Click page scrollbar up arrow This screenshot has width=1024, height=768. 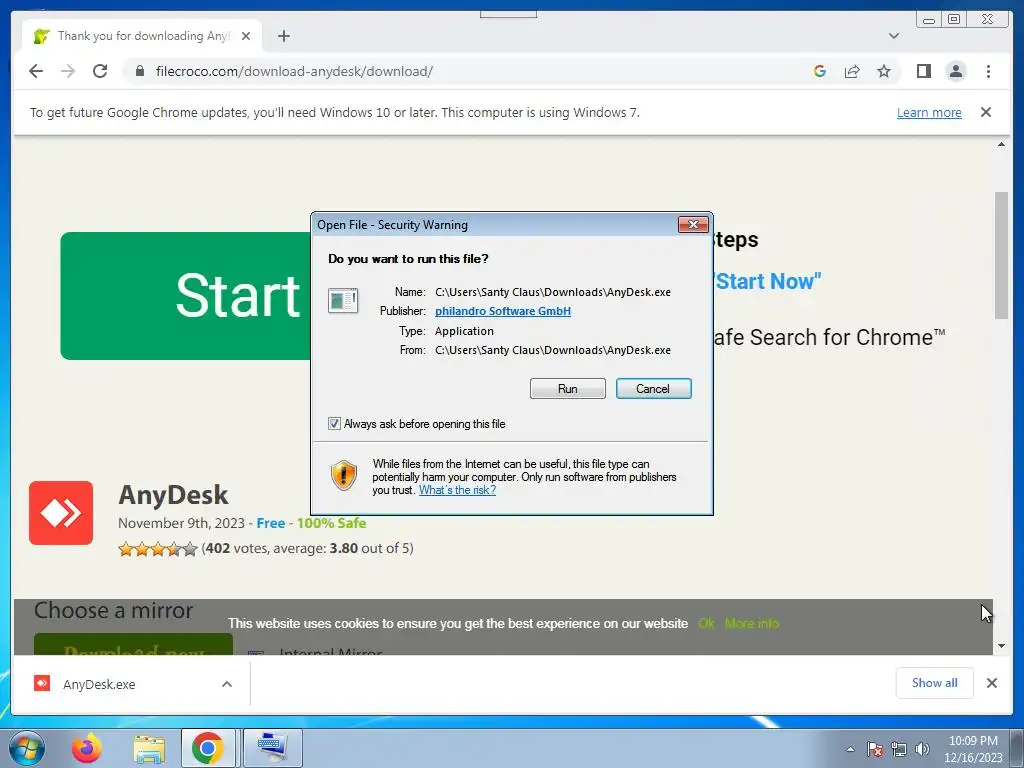pyautogui.click(x=1001, y=144)
